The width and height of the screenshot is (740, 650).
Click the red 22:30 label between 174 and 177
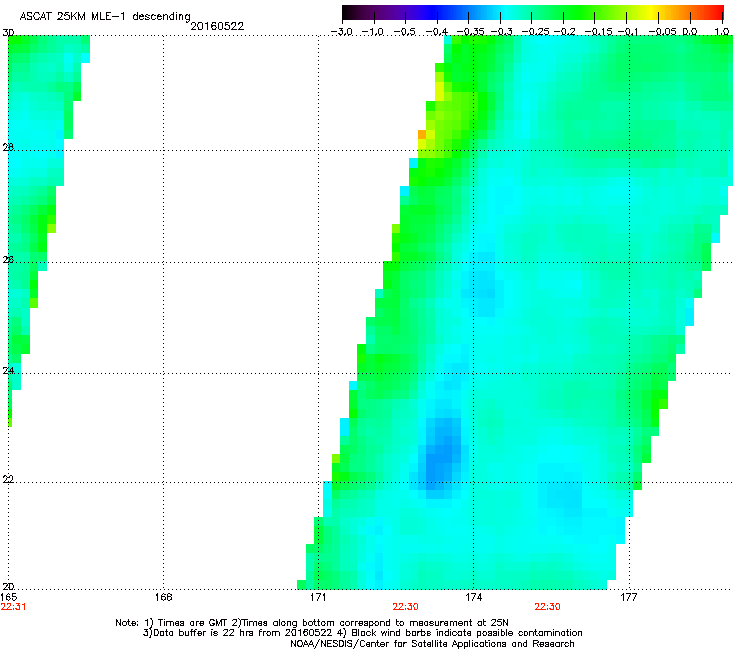(547, 607)
